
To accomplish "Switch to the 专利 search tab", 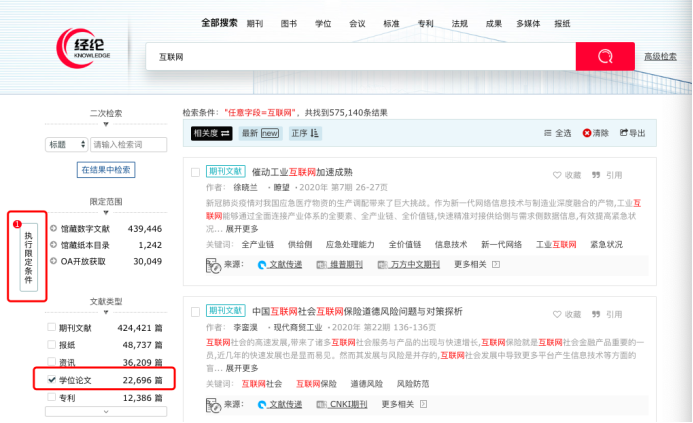I will [425, 22].
